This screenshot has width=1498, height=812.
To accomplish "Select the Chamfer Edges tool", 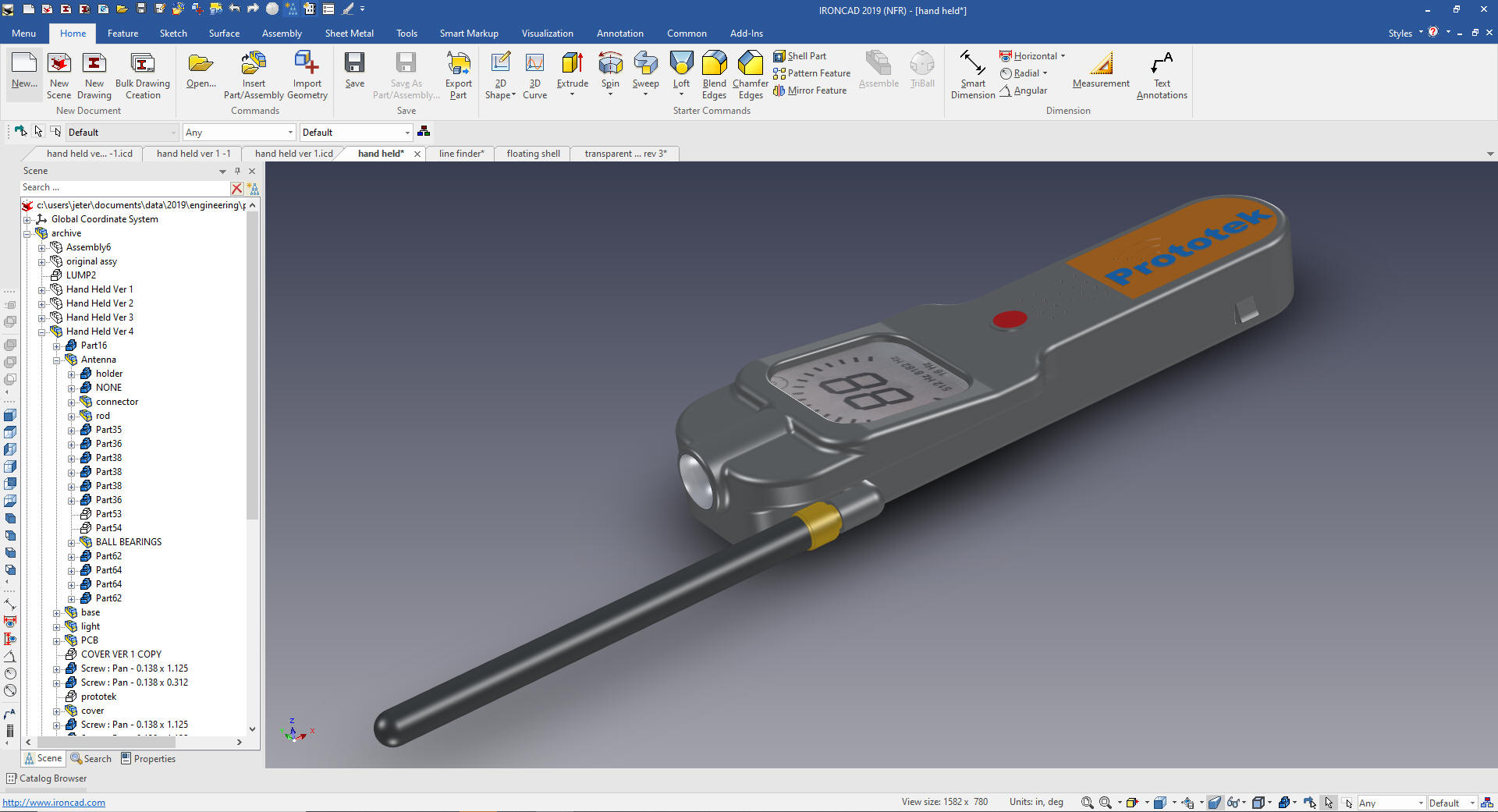I will tap(750, 76).
